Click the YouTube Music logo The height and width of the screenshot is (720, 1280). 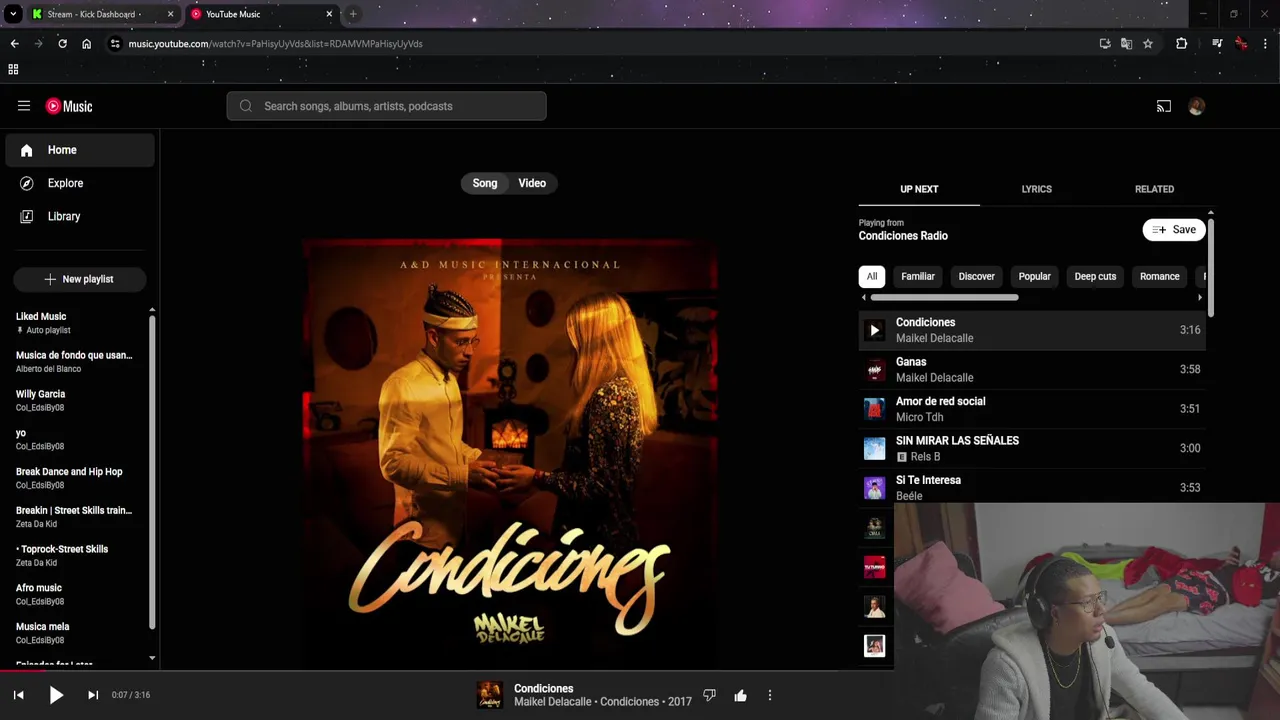tap(69, 106)
